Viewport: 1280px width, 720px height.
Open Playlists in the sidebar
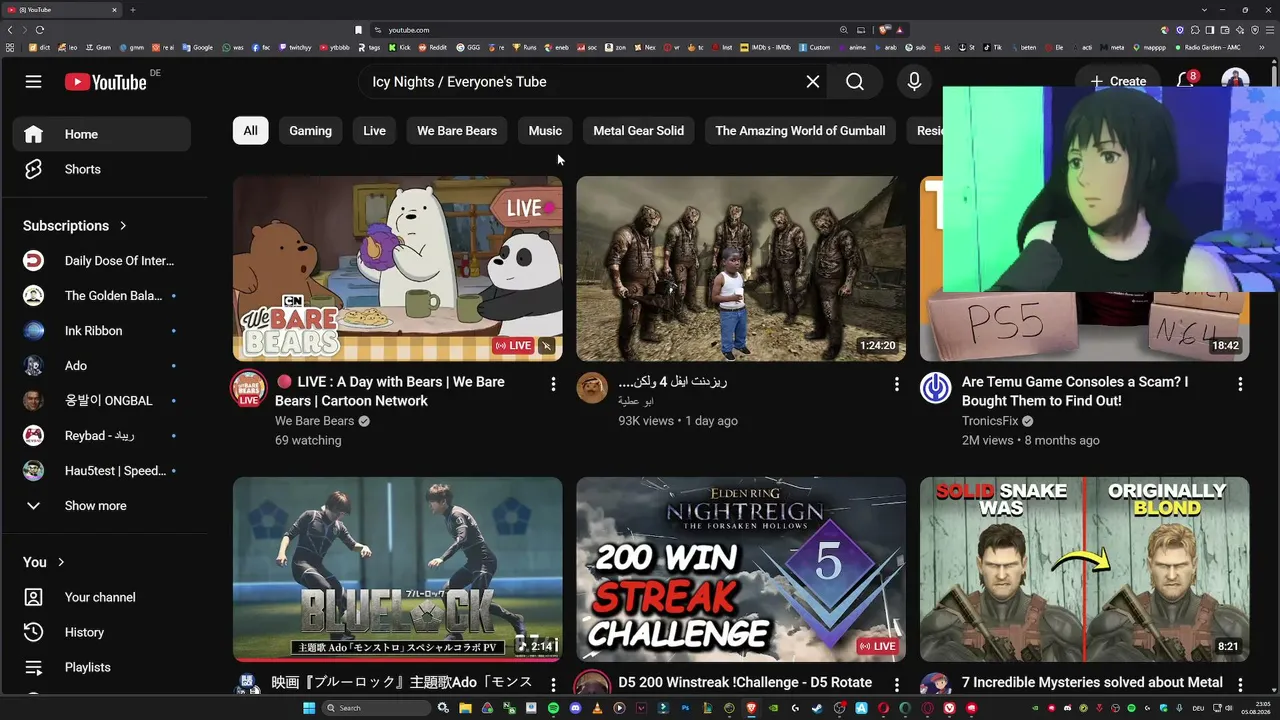click(101, 667)
